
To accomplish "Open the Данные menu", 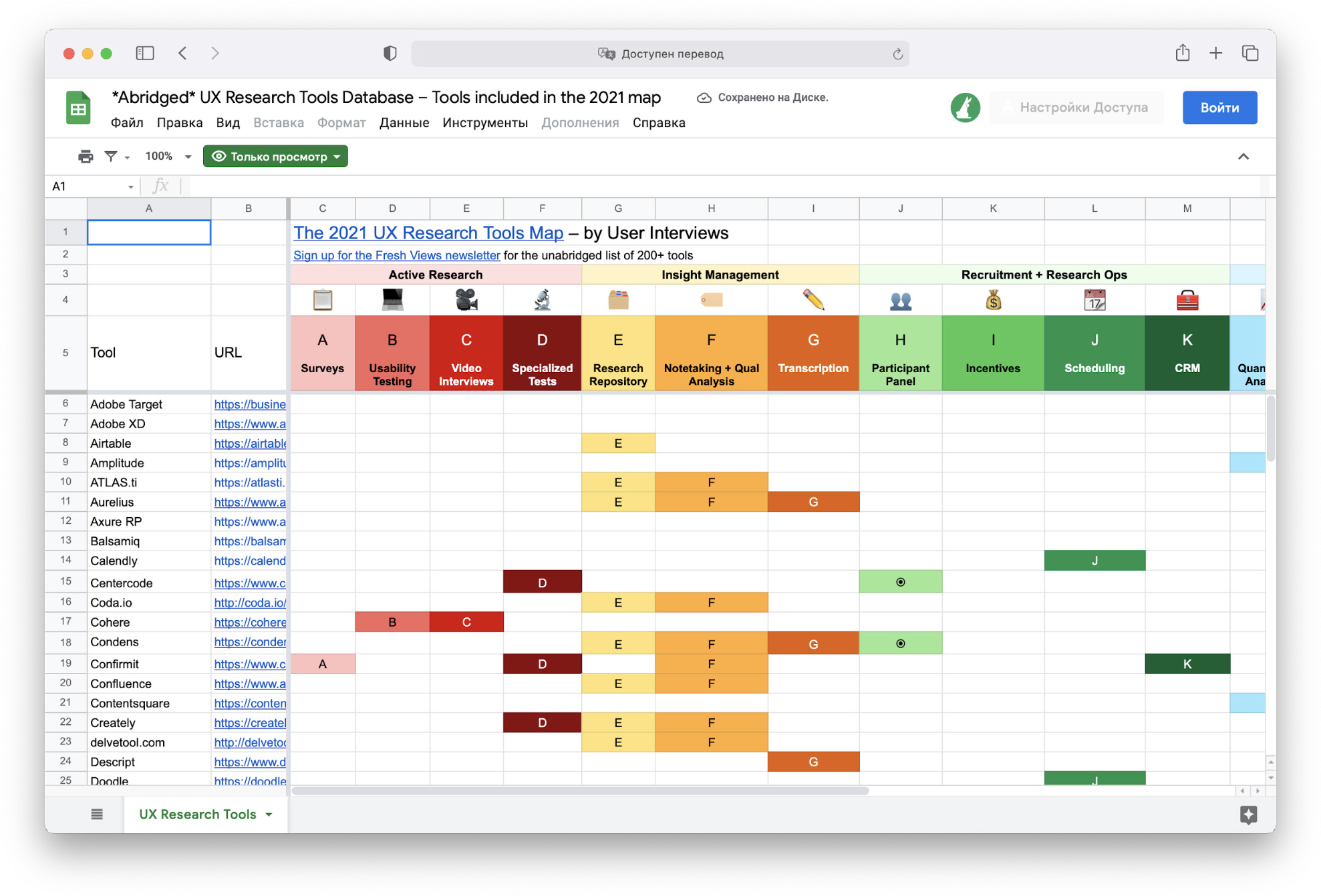I will [x=404, y=123].
